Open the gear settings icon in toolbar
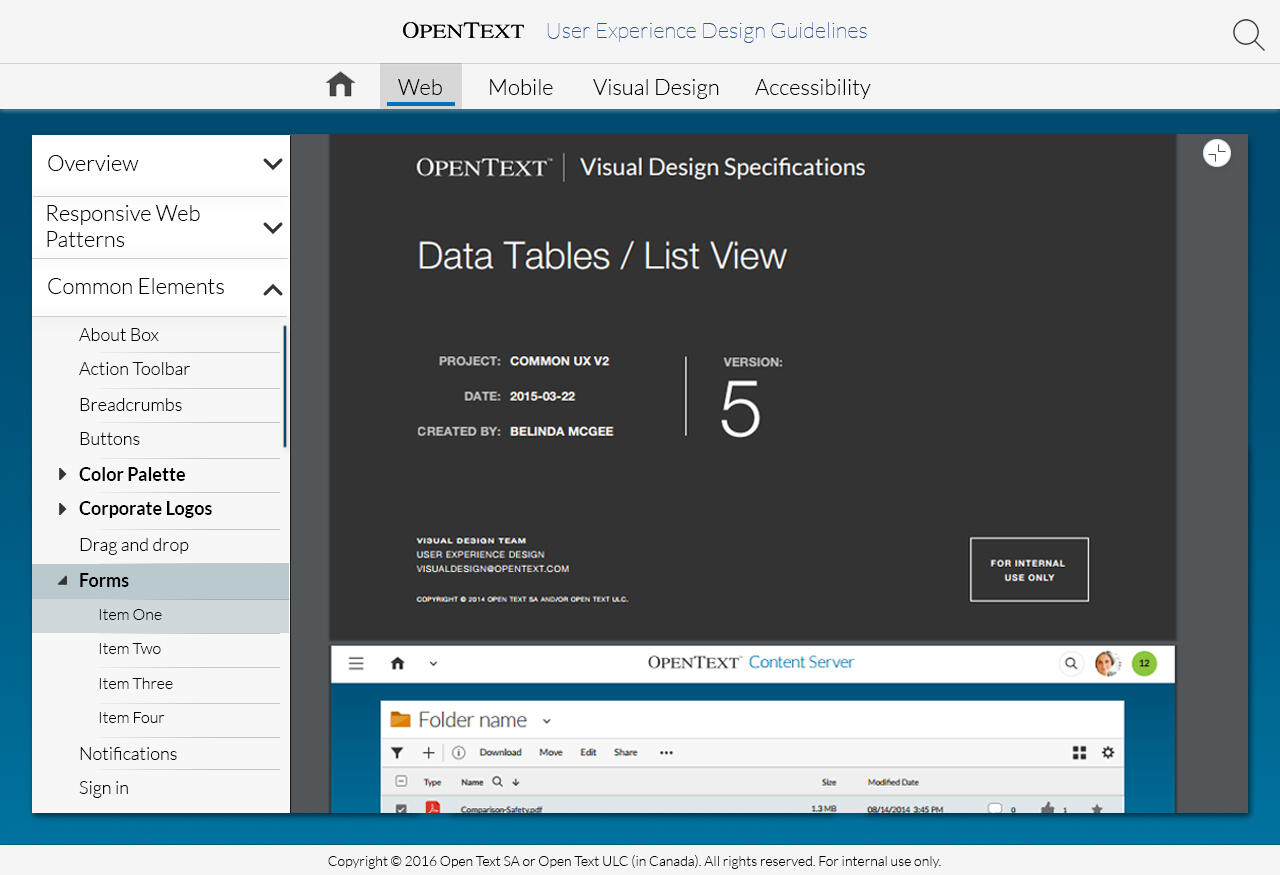1280x875 pixels. pyautogui.click(x=1108, y=753)
